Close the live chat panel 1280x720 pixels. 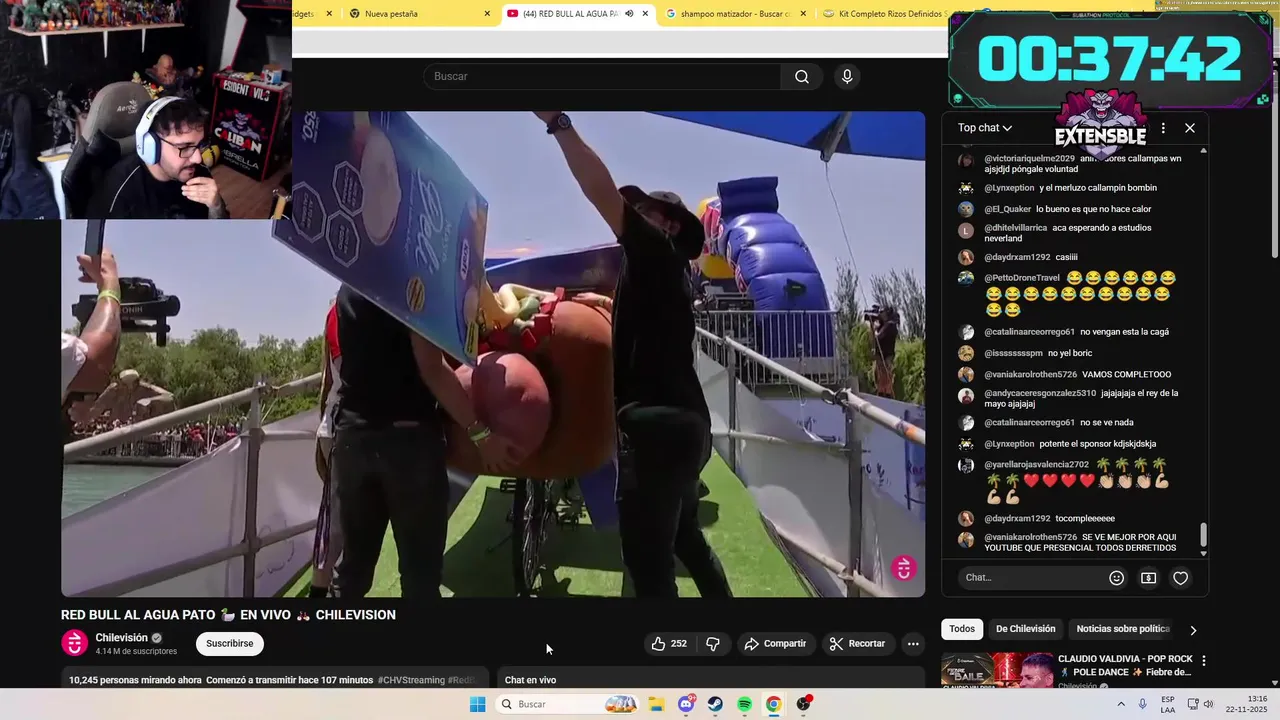1190,128
